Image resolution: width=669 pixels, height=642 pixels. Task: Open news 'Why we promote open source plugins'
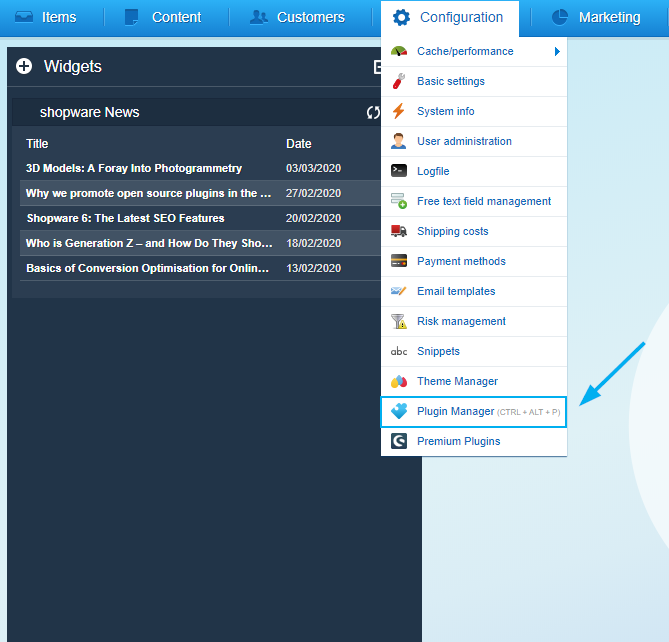pos(148,193)
